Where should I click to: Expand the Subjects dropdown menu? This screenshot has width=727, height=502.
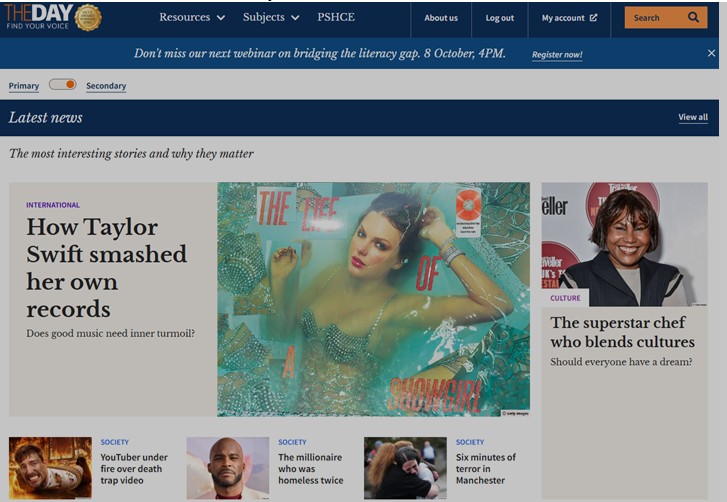(271, 18)
